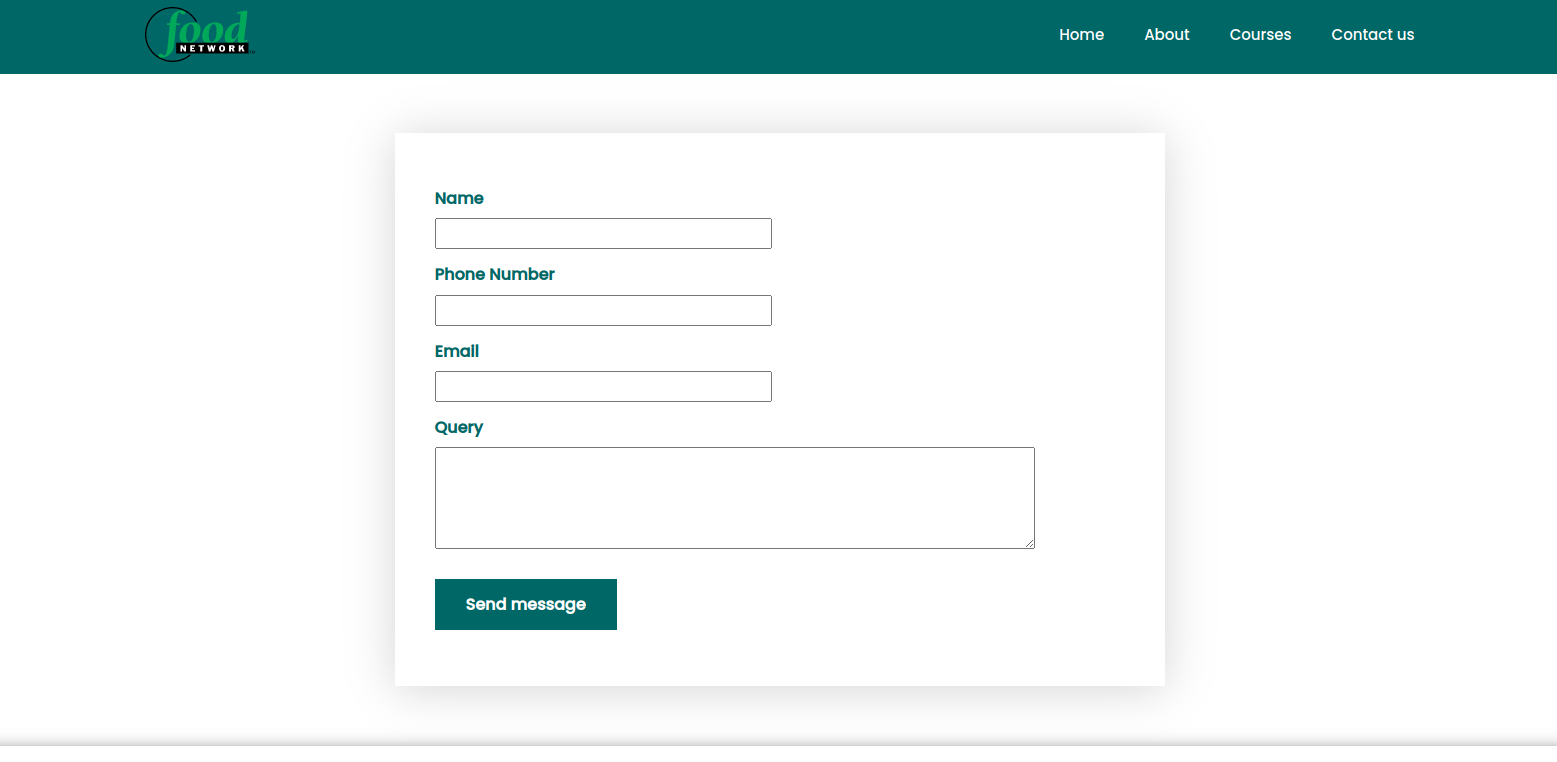The image size is (1557, 762).
Task: Click inside the Name input field
Action: click(x=602, y=233)
